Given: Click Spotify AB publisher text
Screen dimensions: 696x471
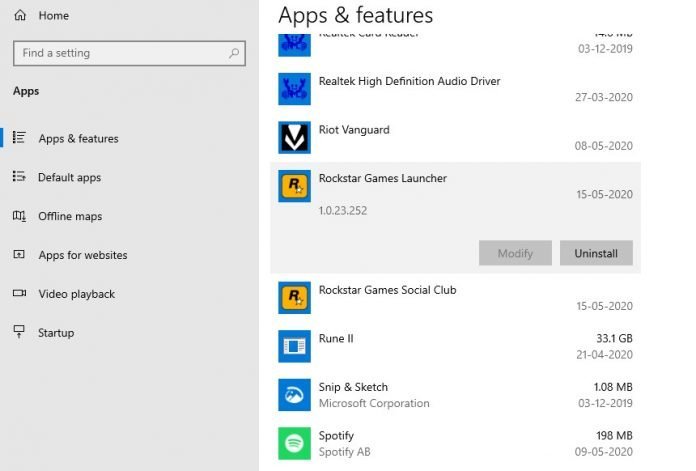Looking at the screenshot, I should click(344, 452).
